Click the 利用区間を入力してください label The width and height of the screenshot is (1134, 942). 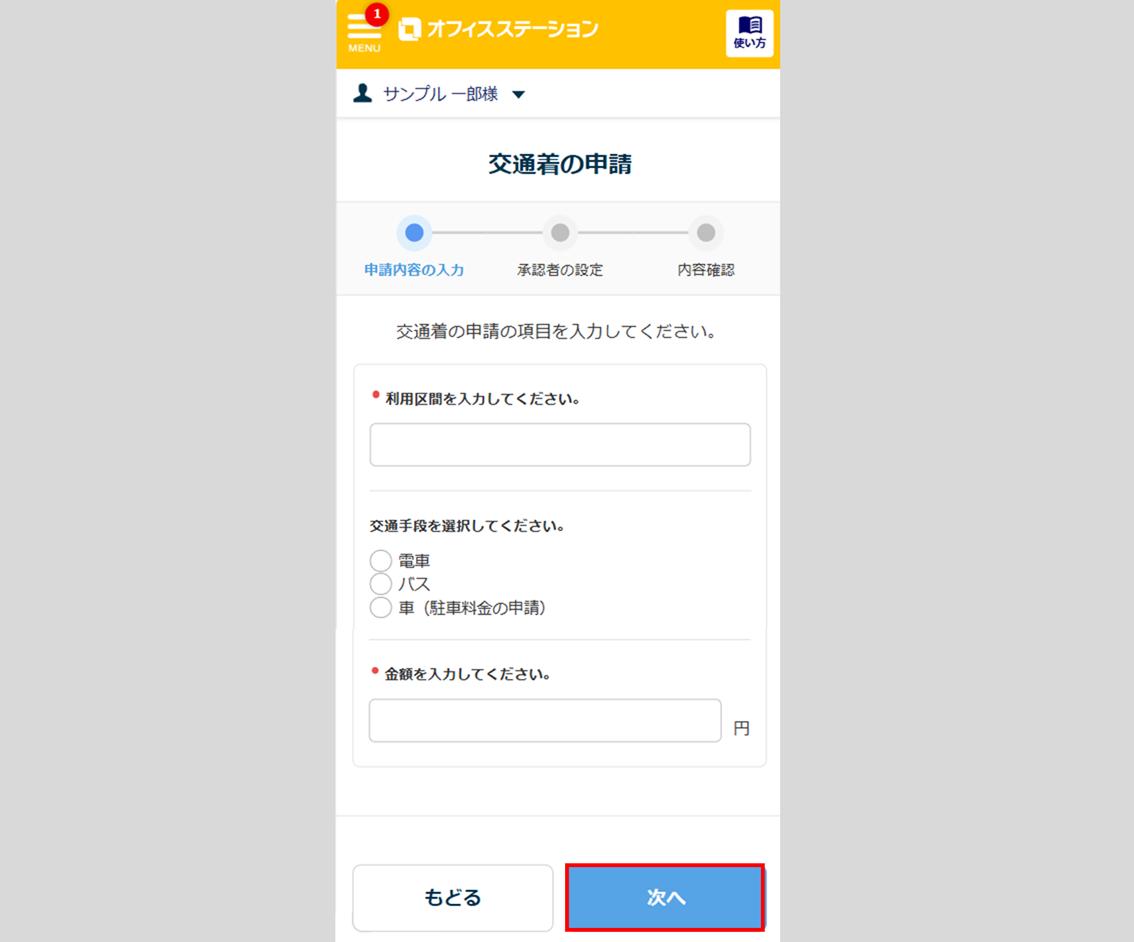tap(482, 398)
